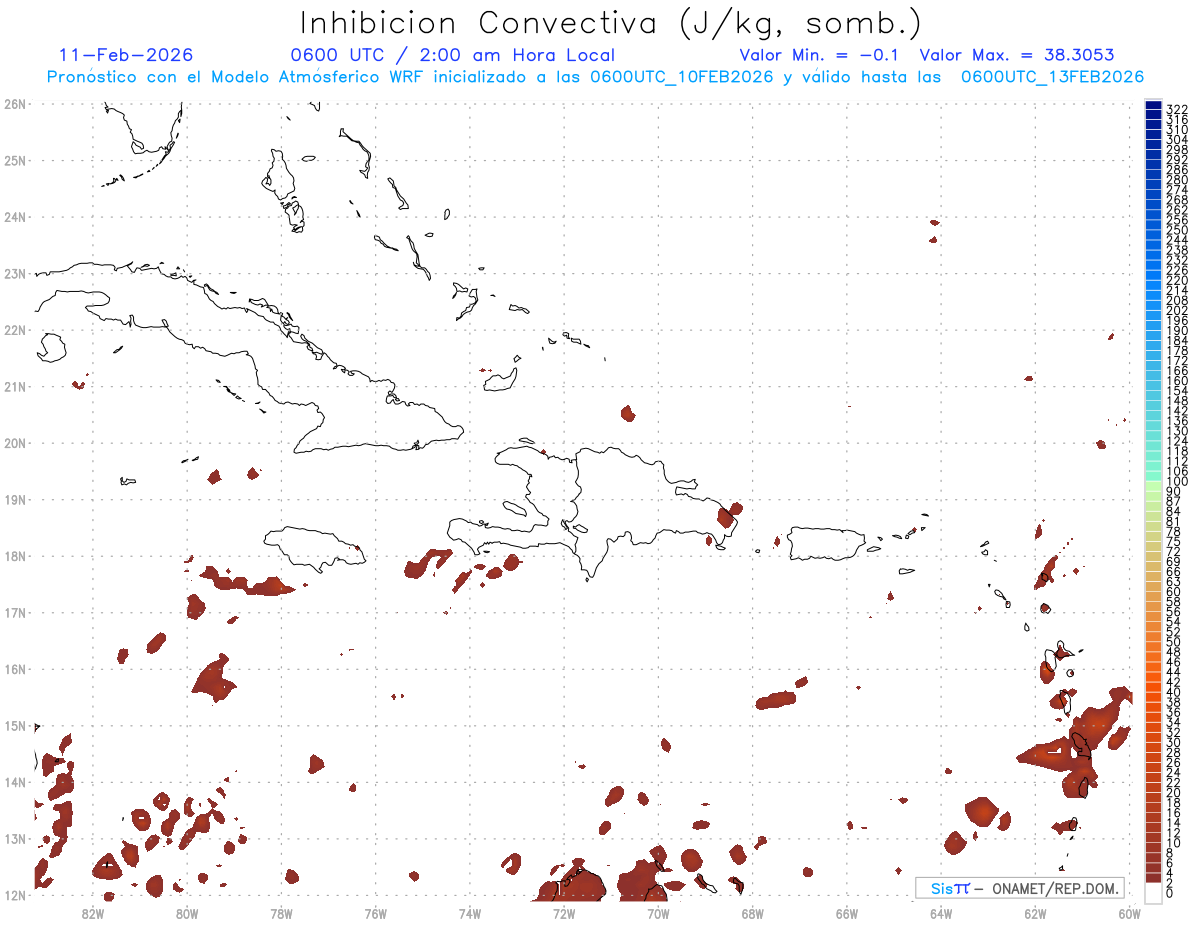Click the '20N' latitude axis label
The width and height of the screenshot is (1200, 927).
coord(15,443)
